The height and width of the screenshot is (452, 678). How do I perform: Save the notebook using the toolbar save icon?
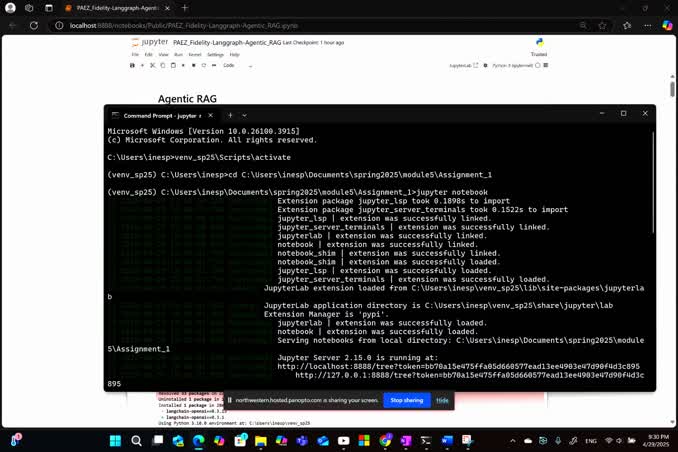[x=132, y=66]
